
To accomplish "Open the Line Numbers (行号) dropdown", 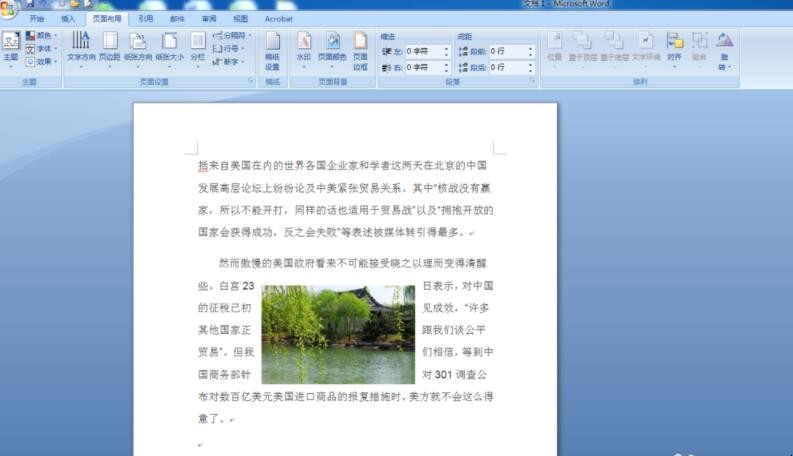I will (230, 48).
